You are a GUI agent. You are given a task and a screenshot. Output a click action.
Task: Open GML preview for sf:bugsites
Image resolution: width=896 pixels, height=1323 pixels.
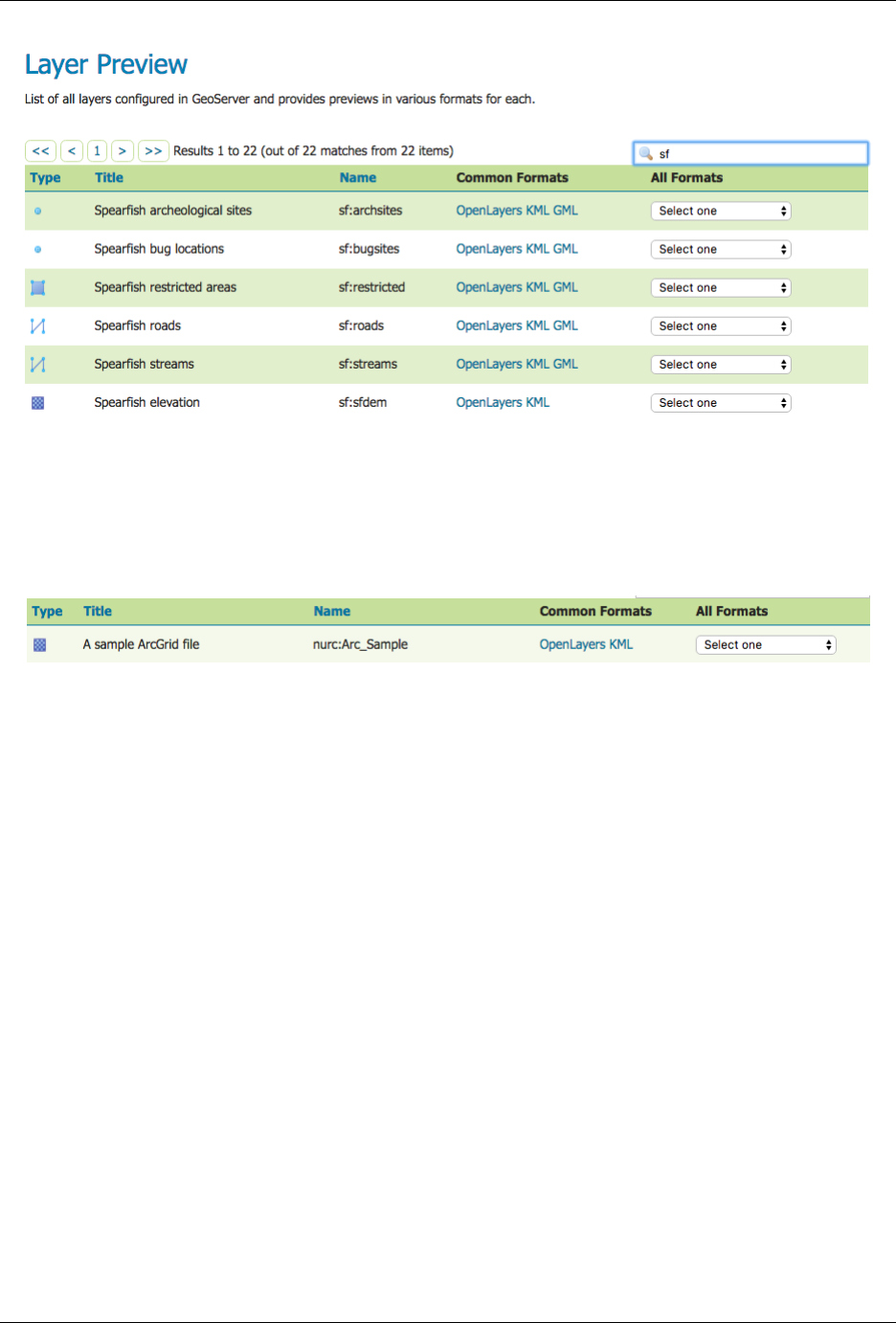(566, 249)
